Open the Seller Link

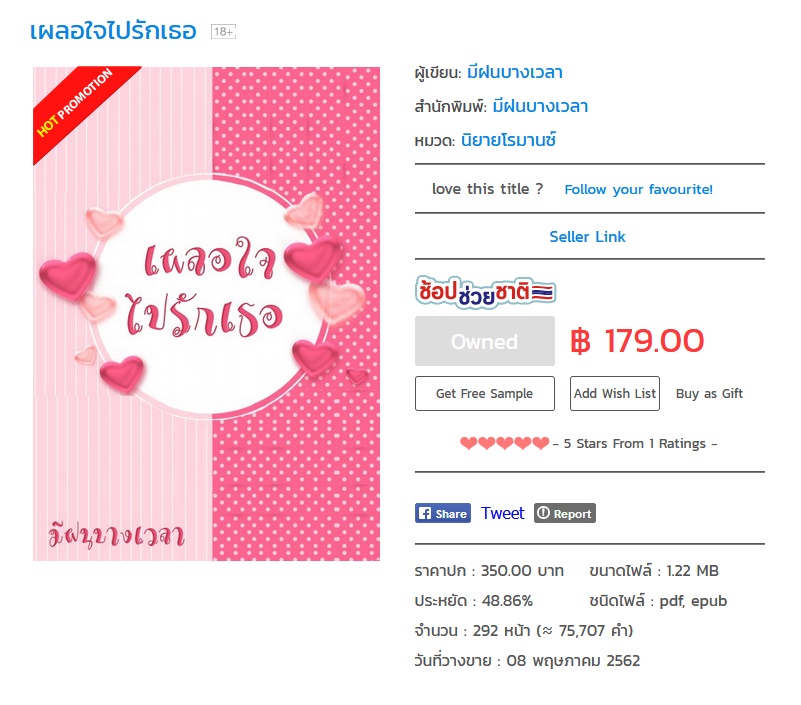[x=587, y=237]
